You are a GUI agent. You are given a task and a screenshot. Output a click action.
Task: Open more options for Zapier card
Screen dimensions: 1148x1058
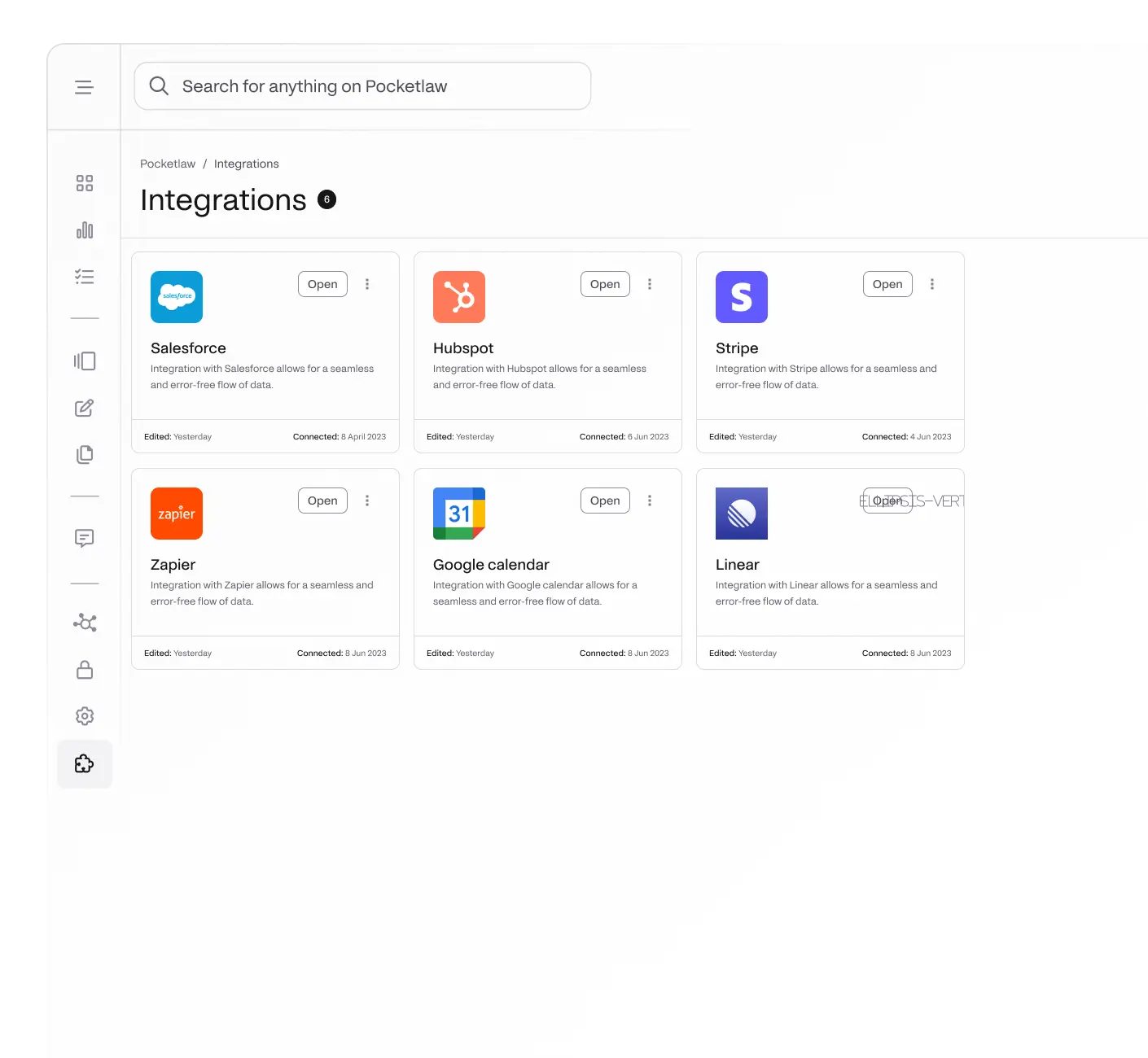(x=367, y=501)
